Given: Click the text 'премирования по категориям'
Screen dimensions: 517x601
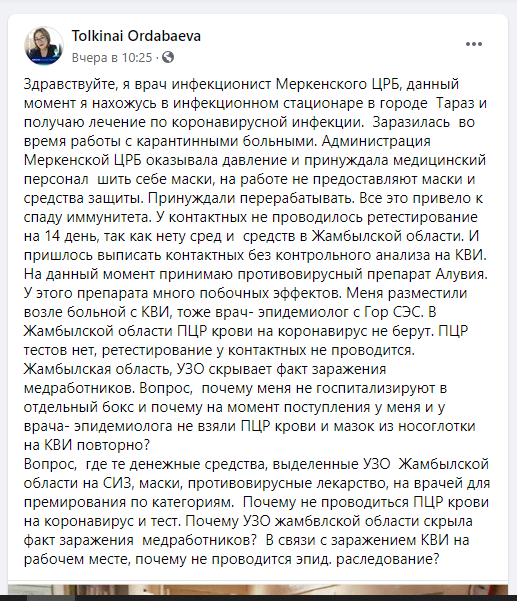Looking at the screenshot, I should pyautogui.click(x=128, y=502).
